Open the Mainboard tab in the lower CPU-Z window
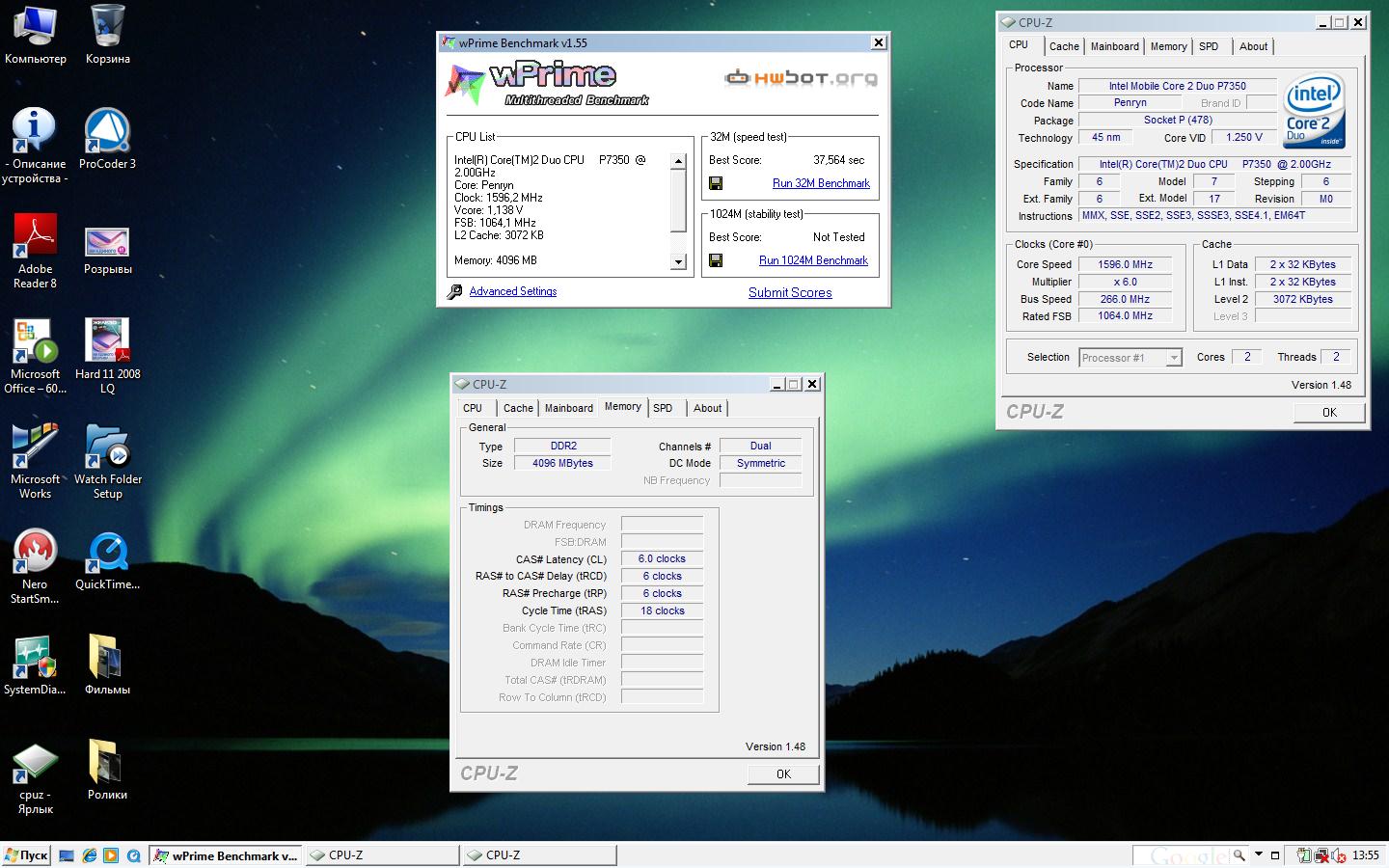The height and width of the screenshot is (868, 1389). [x=569, y=408]
